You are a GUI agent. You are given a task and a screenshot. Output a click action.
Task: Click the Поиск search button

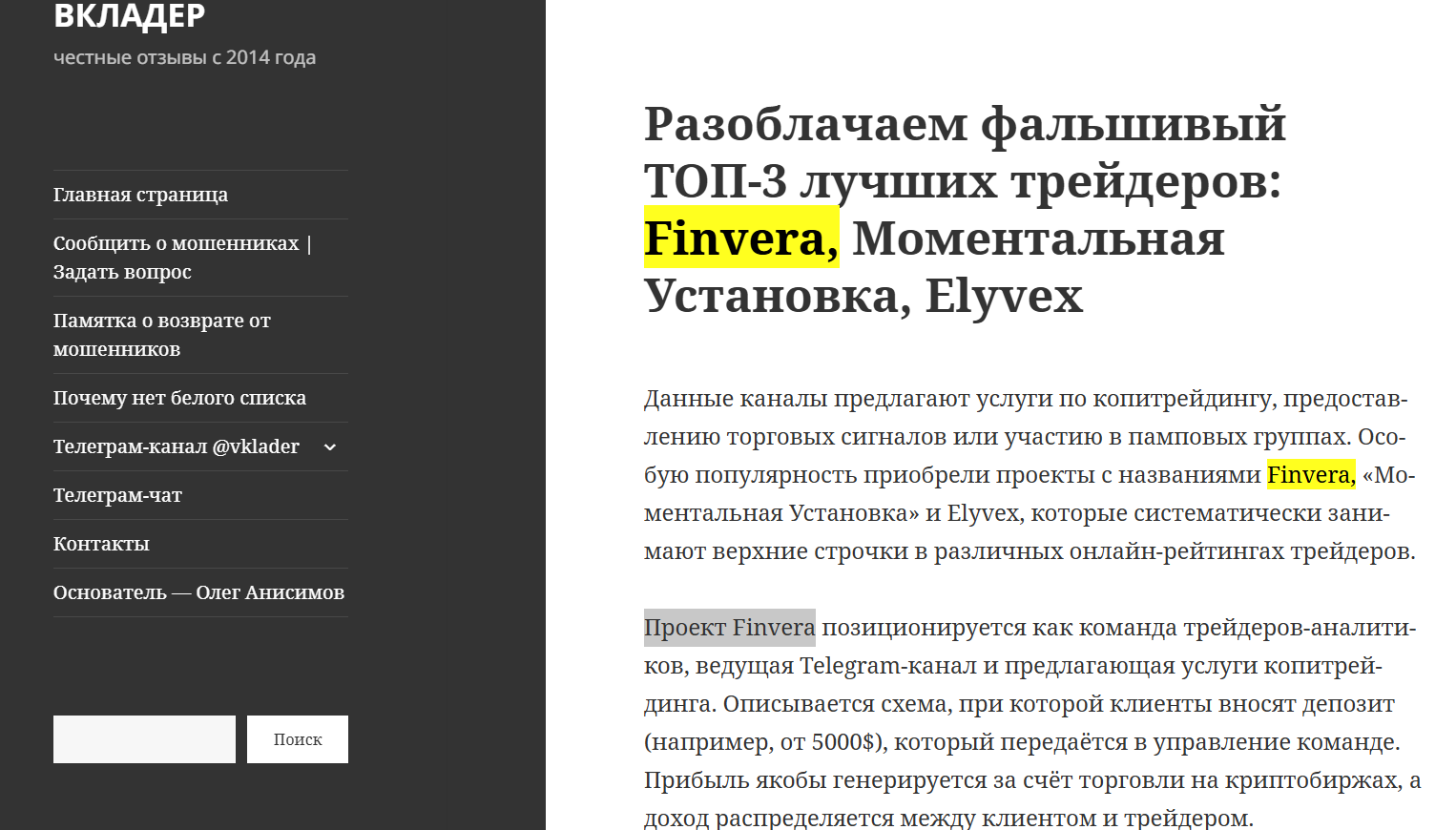[298, 739]
